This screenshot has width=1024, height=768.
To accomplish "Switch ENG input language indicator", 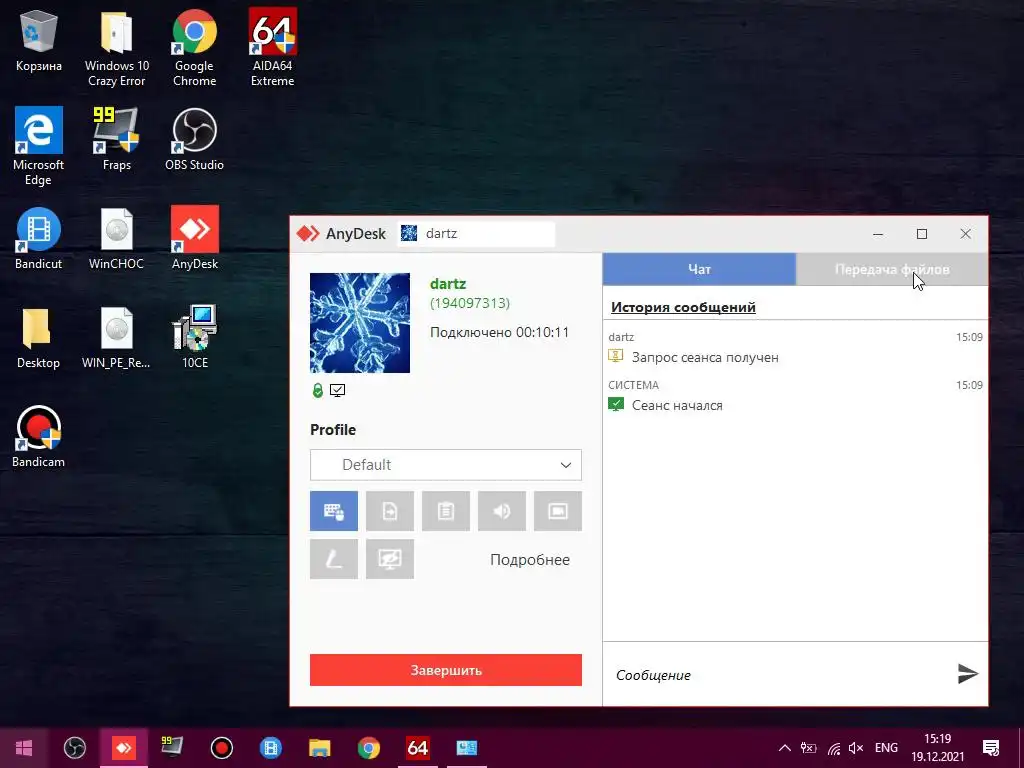I will point(886,748).
